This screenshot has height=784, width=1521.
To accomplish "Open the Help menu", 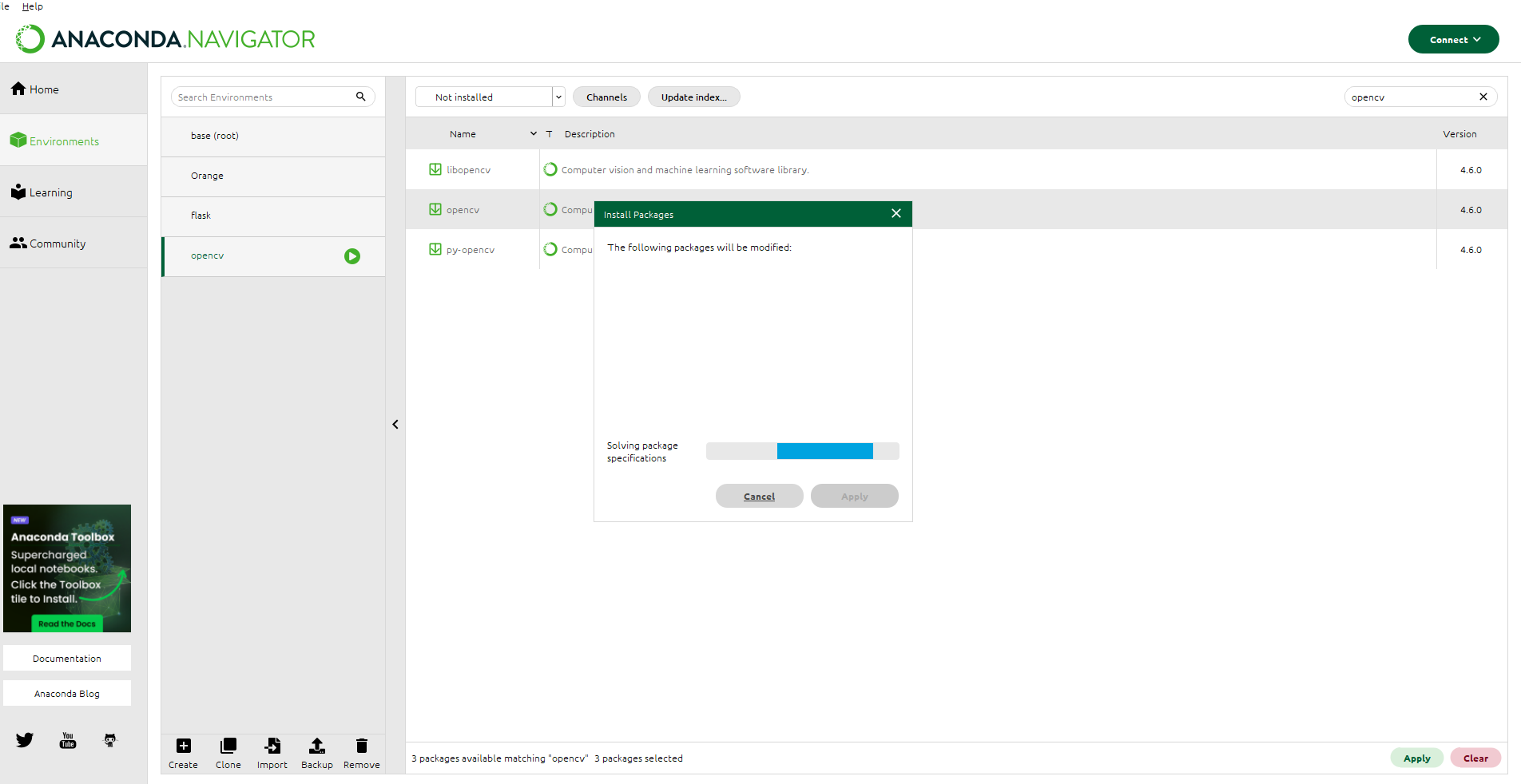I will (33, 6).
